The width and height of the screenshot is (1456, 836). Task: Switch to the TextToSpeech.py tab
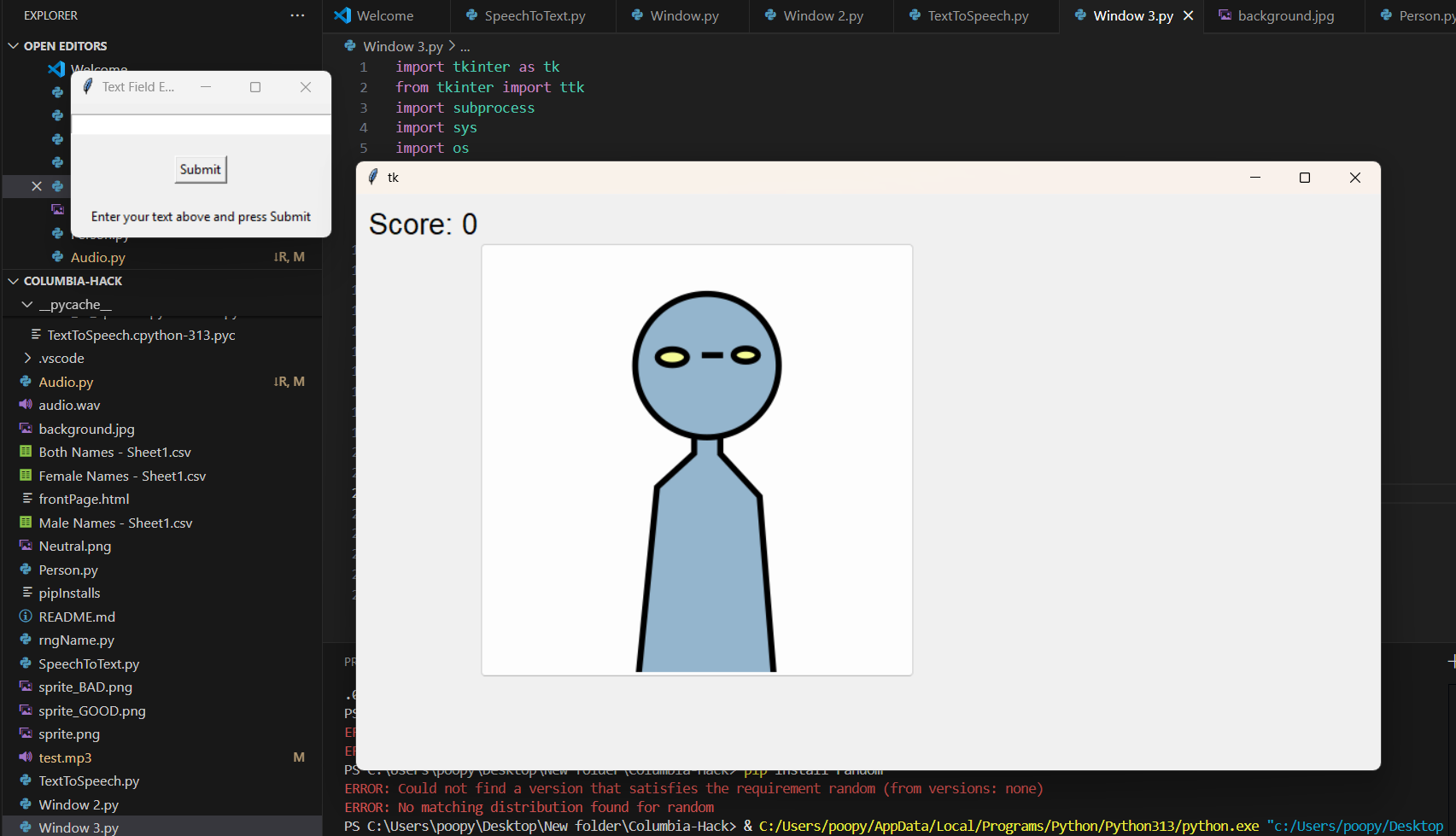tap(978, 15)
